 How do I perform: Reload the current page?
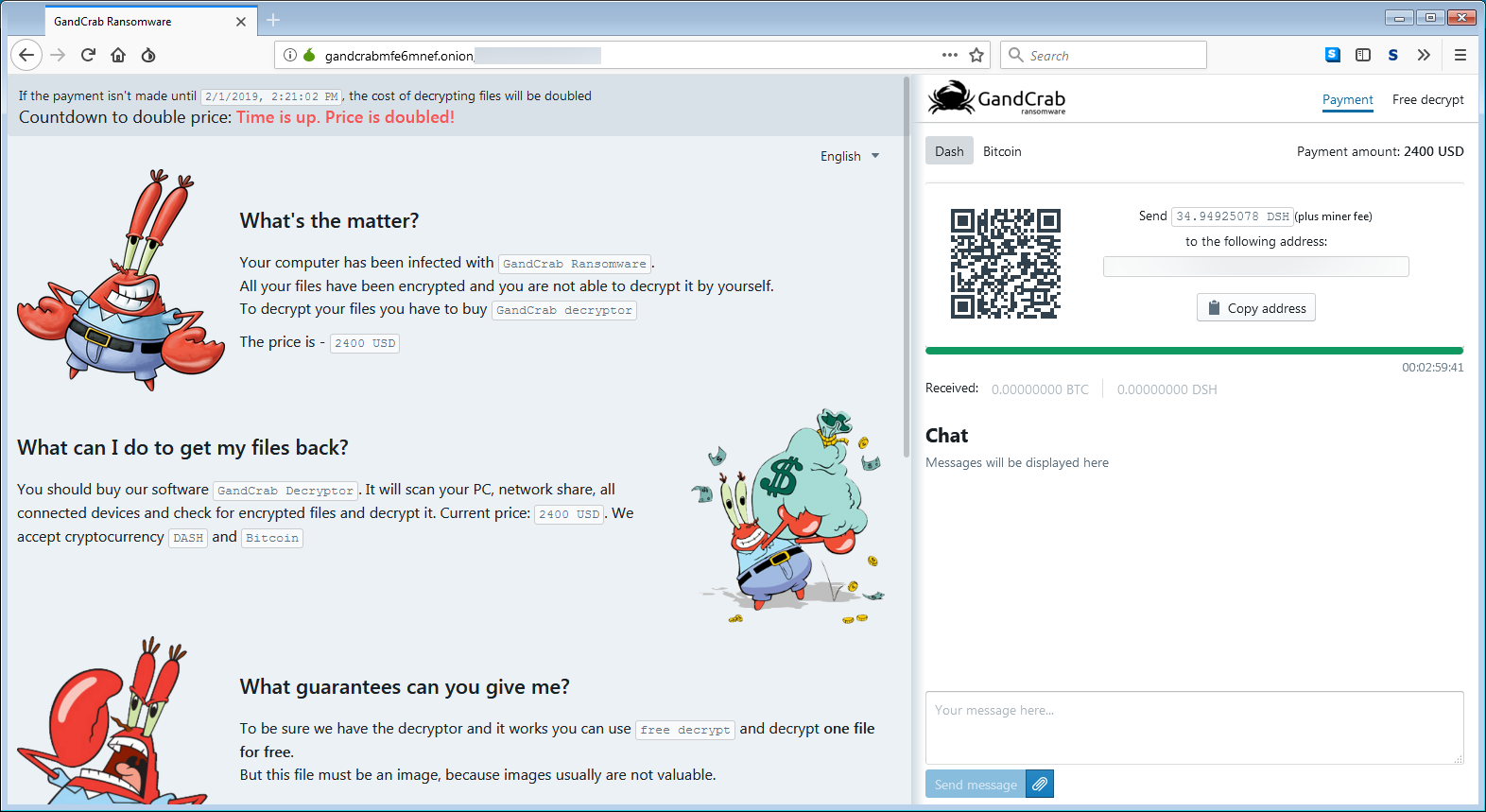click(x=88, y=55)
